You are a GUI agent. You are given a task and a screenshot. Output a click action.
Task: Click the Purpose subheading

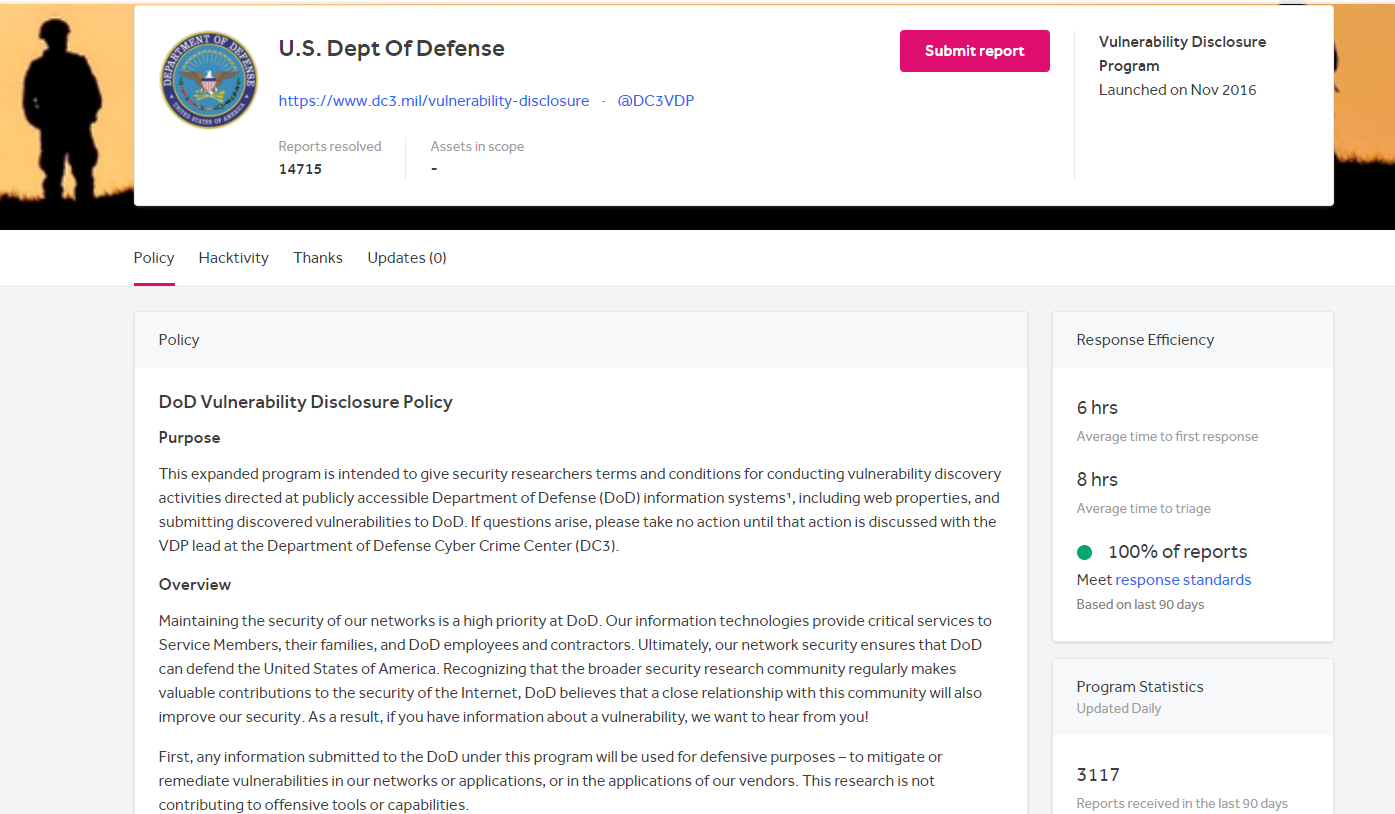(190, 438)
